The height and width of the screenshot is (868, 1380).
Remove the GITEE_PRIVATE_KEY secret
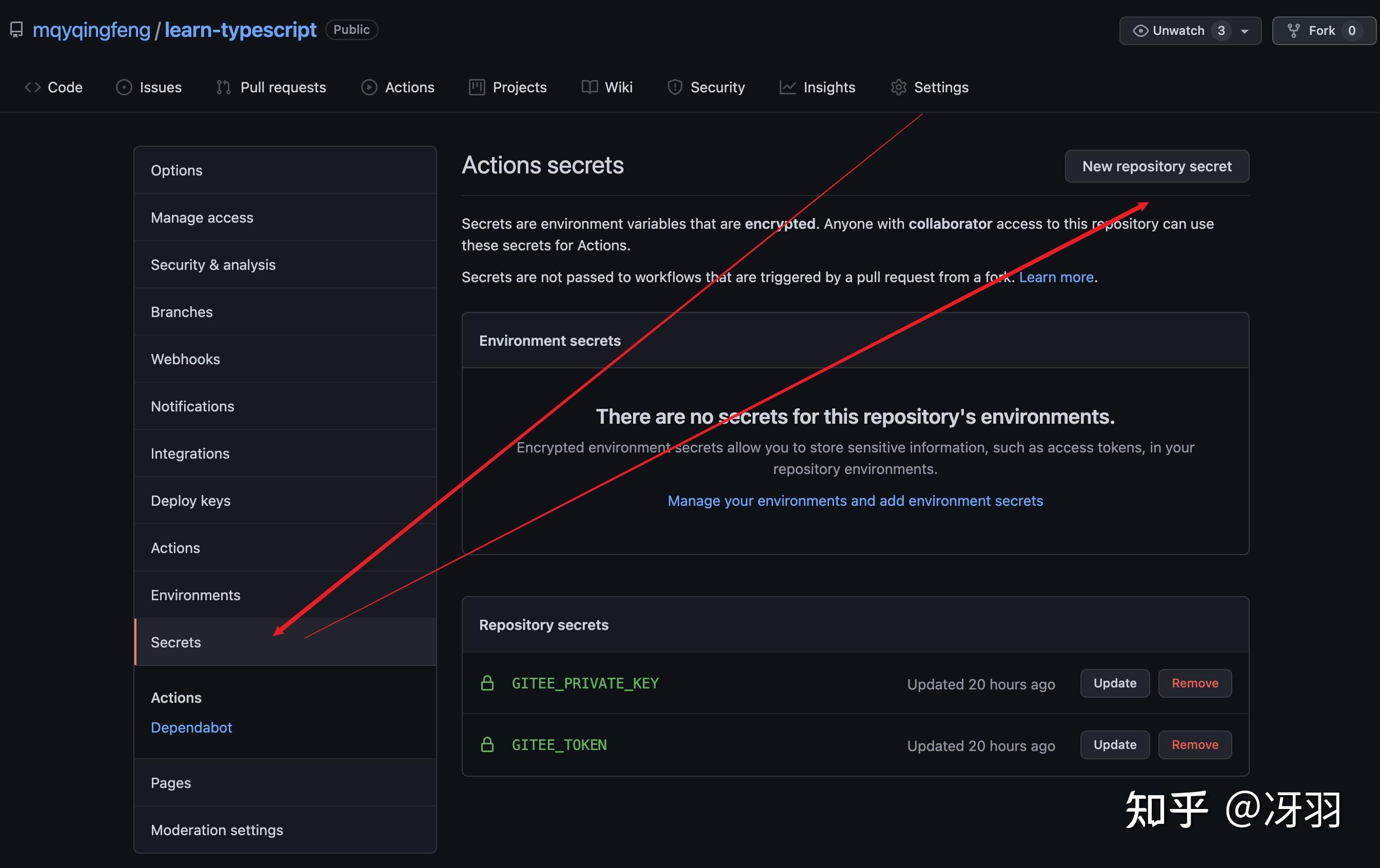coord(1194,683)
